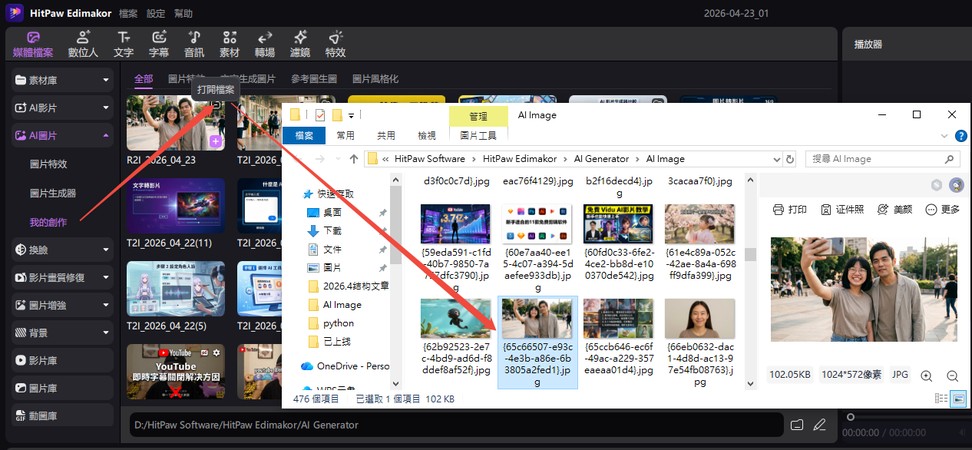Open the 圖片工具 ribbon tab

click(478, 135)
